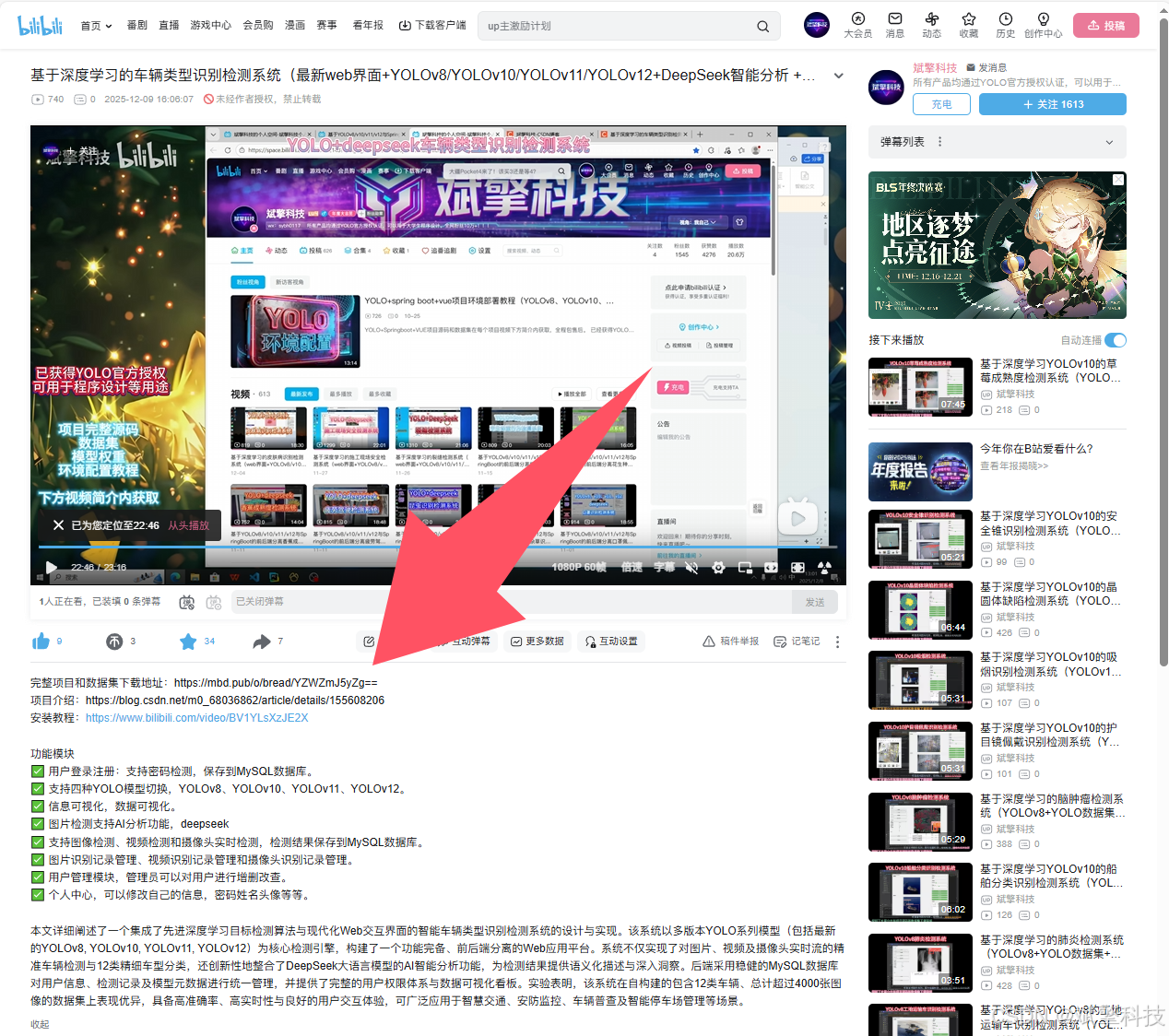Click 互动设置 button
The width and height of the screenshot is (1169, 1036).
[x=611, y=642]
